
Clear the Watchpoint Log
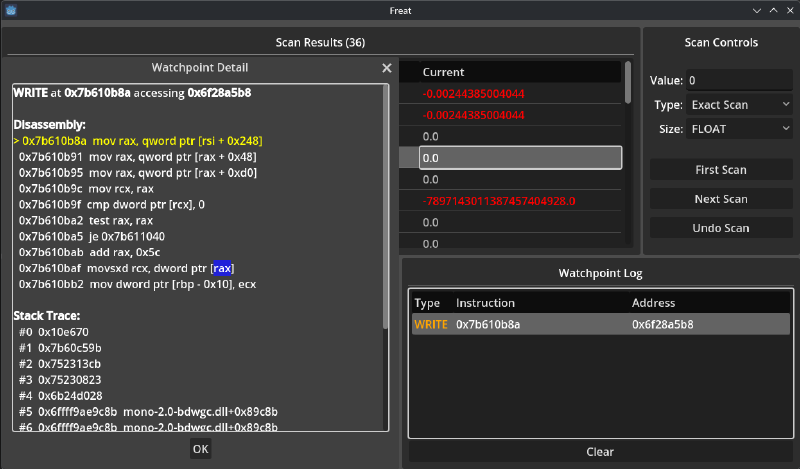click(600, 452)
